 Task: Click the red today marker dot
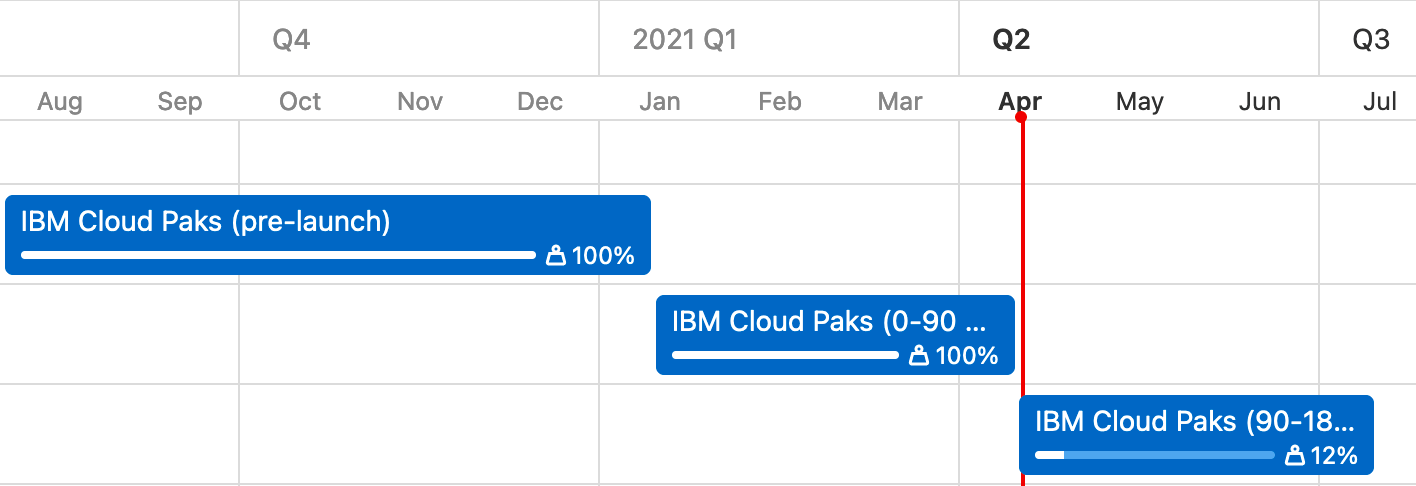(x=1021, y=118)
